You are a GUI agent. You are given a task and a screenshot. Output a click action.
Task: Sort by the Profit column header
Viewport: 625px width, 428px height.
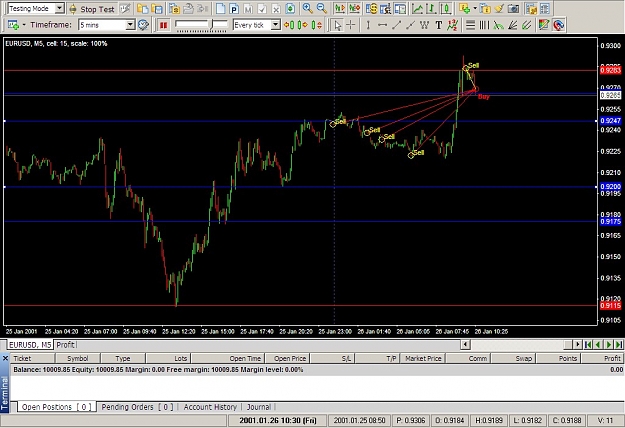(x=603, y=358)
